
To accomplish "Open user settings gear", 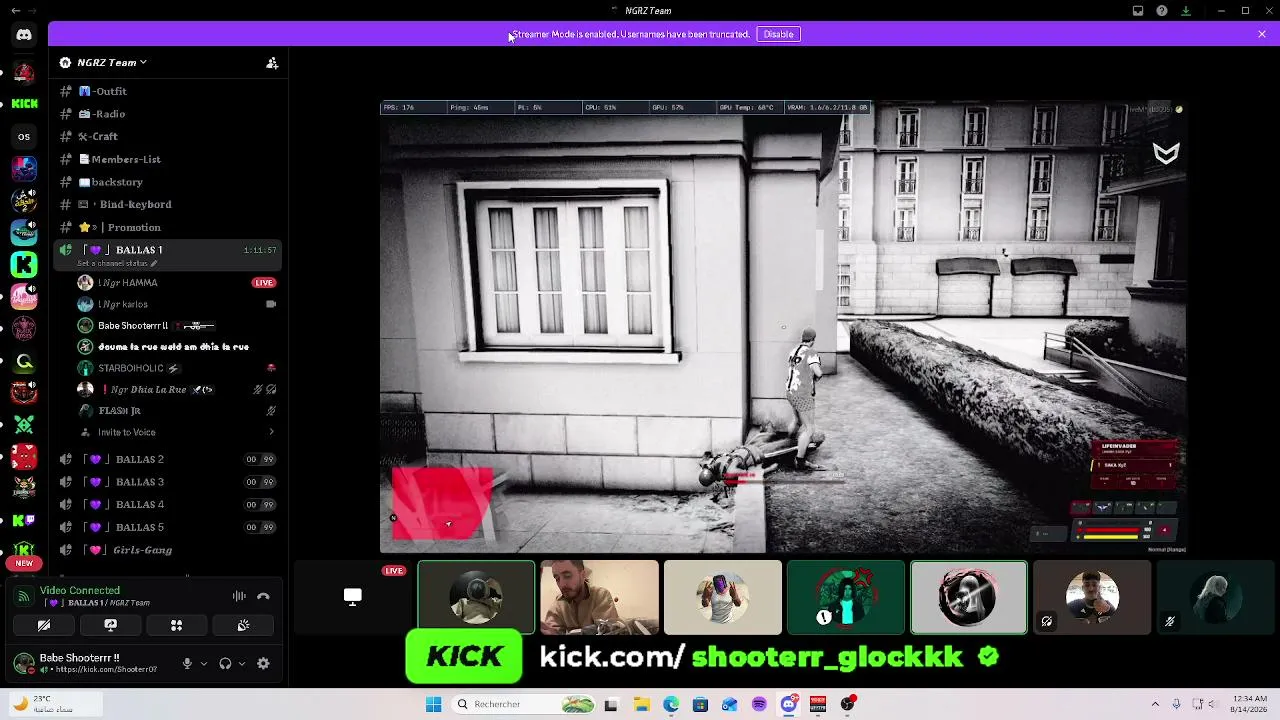I will pos(263,663).
